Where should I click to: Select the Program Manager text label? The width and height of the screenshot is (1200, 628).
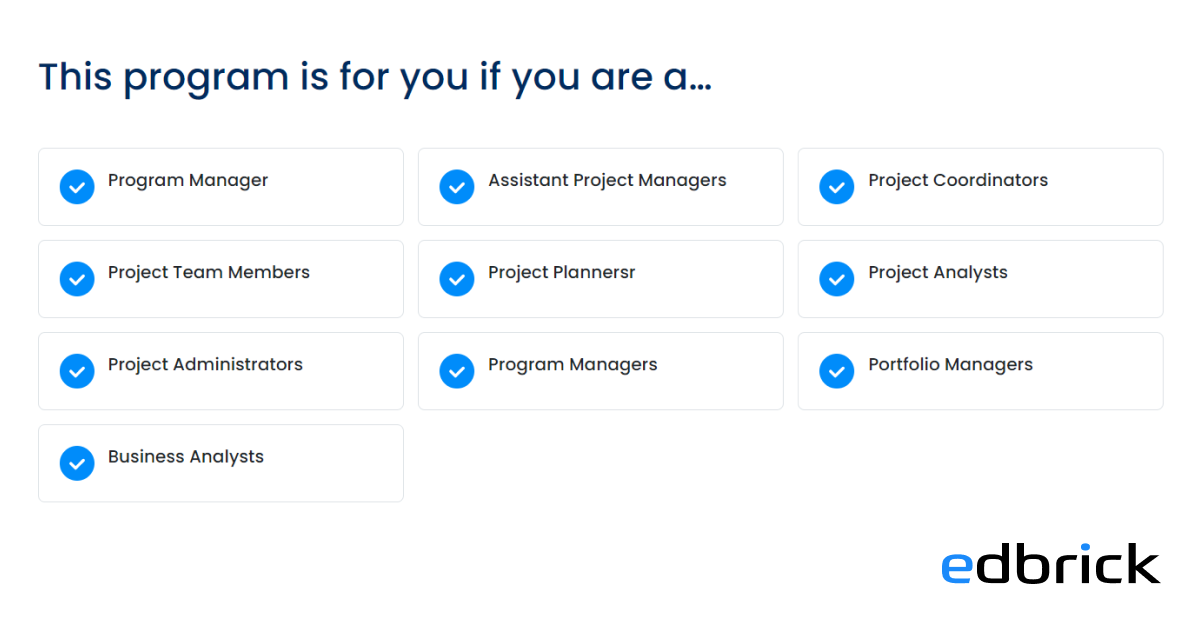[x=188, y=181]
